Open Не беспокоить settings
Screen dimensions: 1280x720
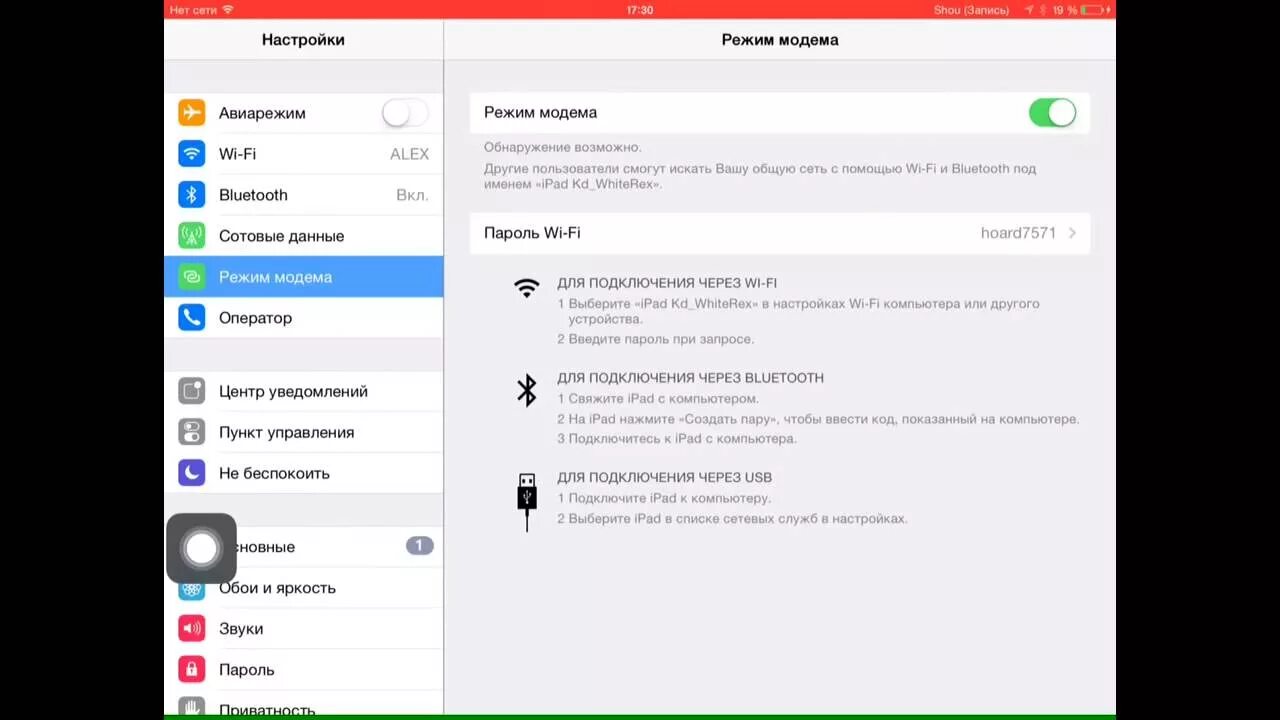coord(304,473)
